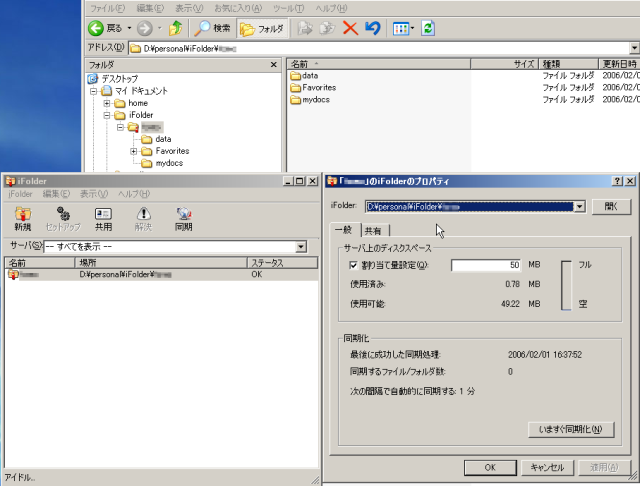Uncheck the 割り当て量設定 checkbox
The height and width of the screenshot is (486, 640).
pyautogui.click(x=354, y=265)
